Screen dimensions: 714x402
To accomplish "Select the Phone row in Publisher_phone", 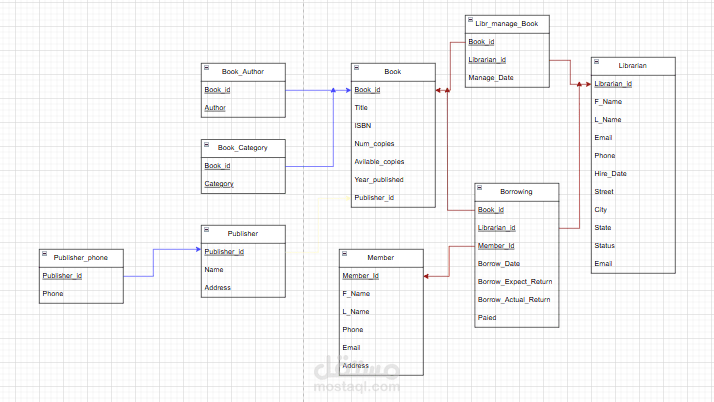I will point(81,294).
